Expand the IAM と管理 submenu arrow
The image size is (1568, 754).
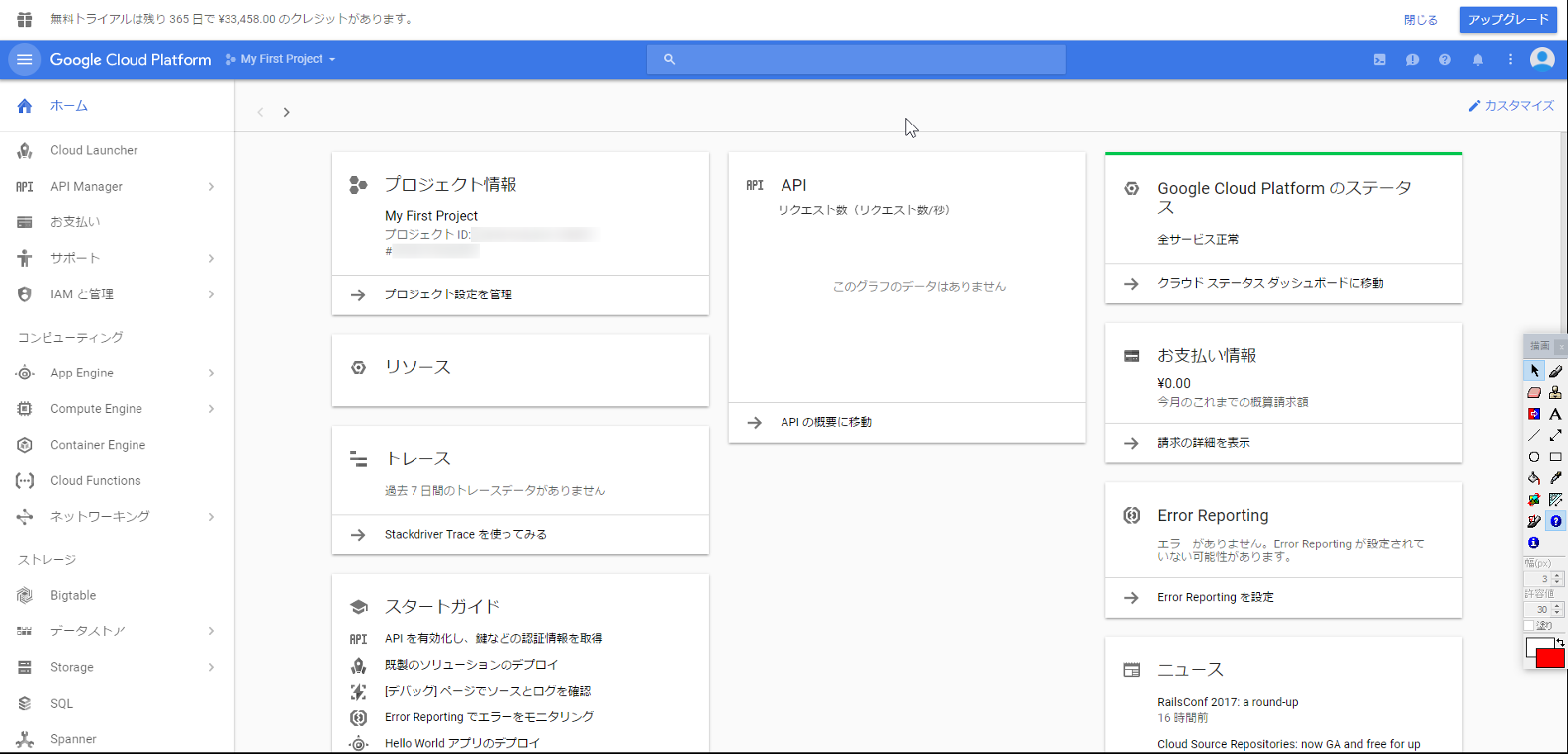[211, 294]
